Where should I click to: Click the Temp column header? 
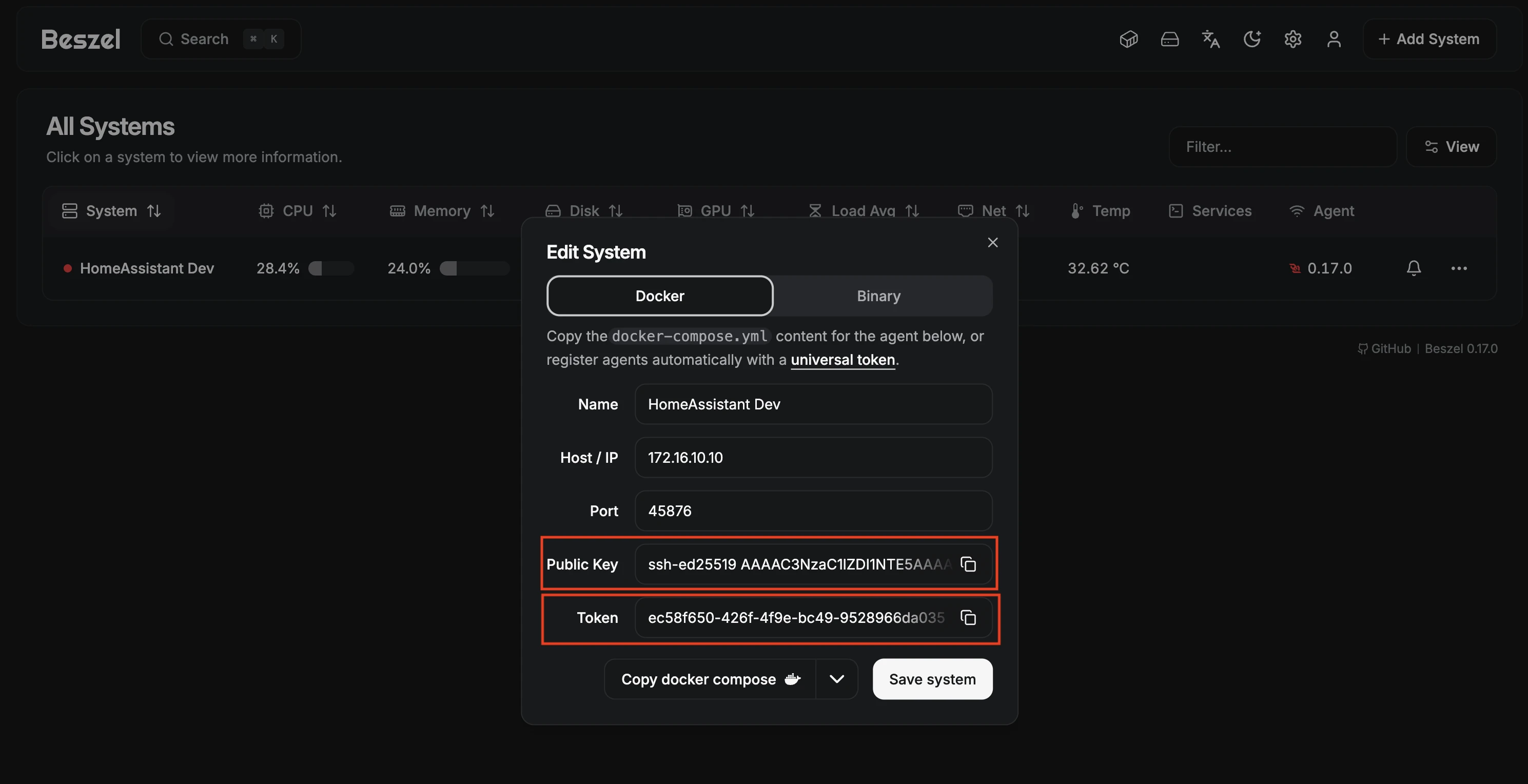1101,210
